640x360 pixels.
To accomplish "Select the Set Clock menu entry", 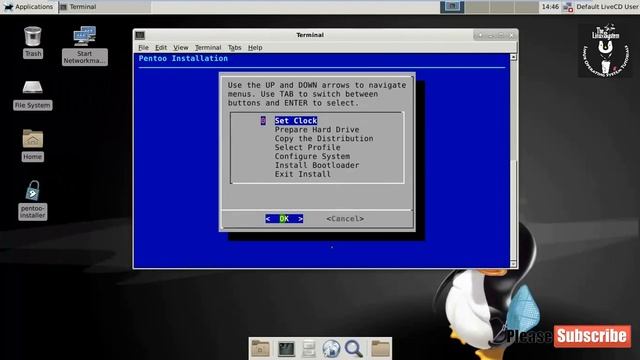I will pos(296,121).
